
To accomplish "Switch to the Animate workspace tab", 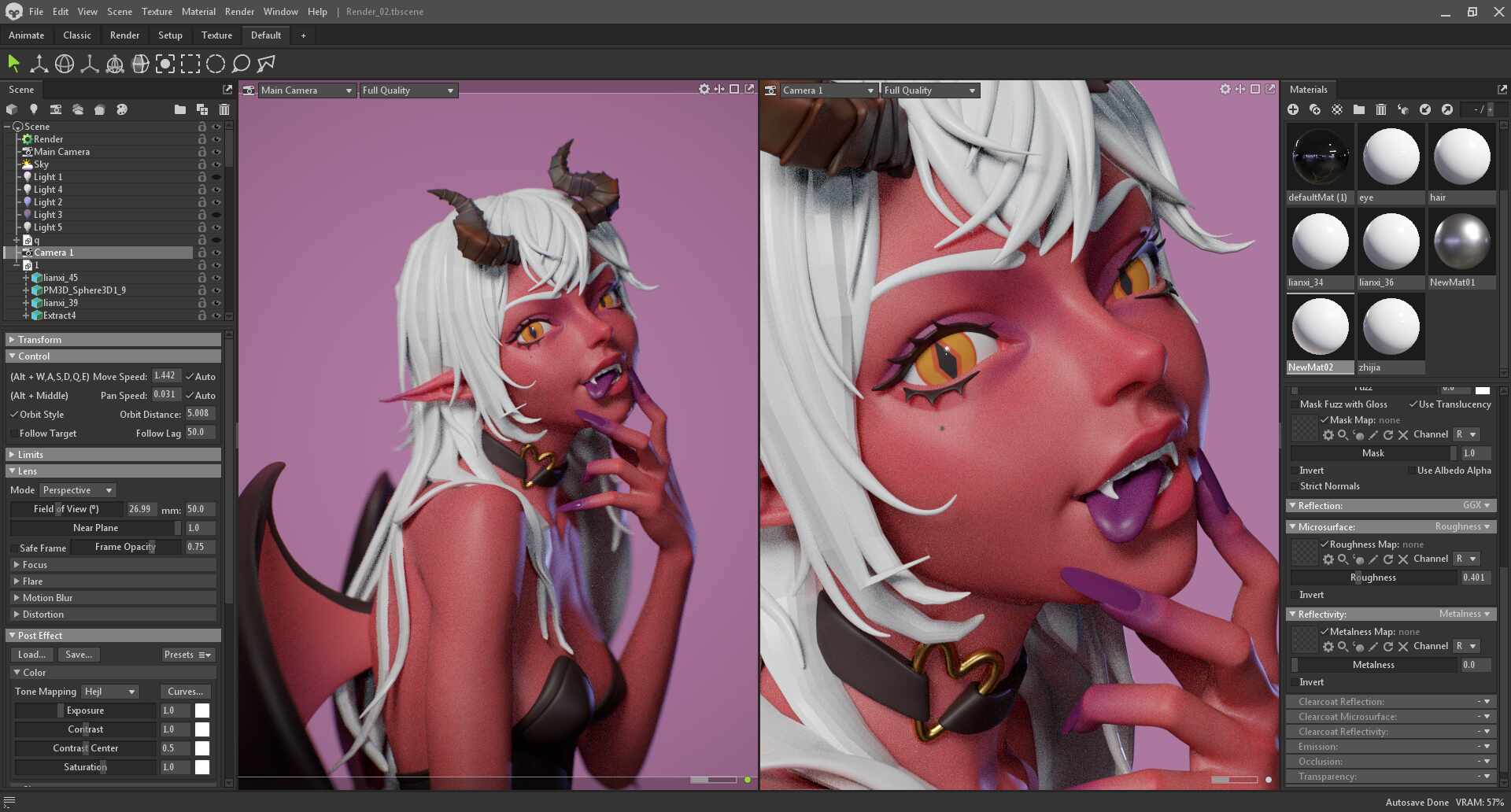I will point(26,35).
